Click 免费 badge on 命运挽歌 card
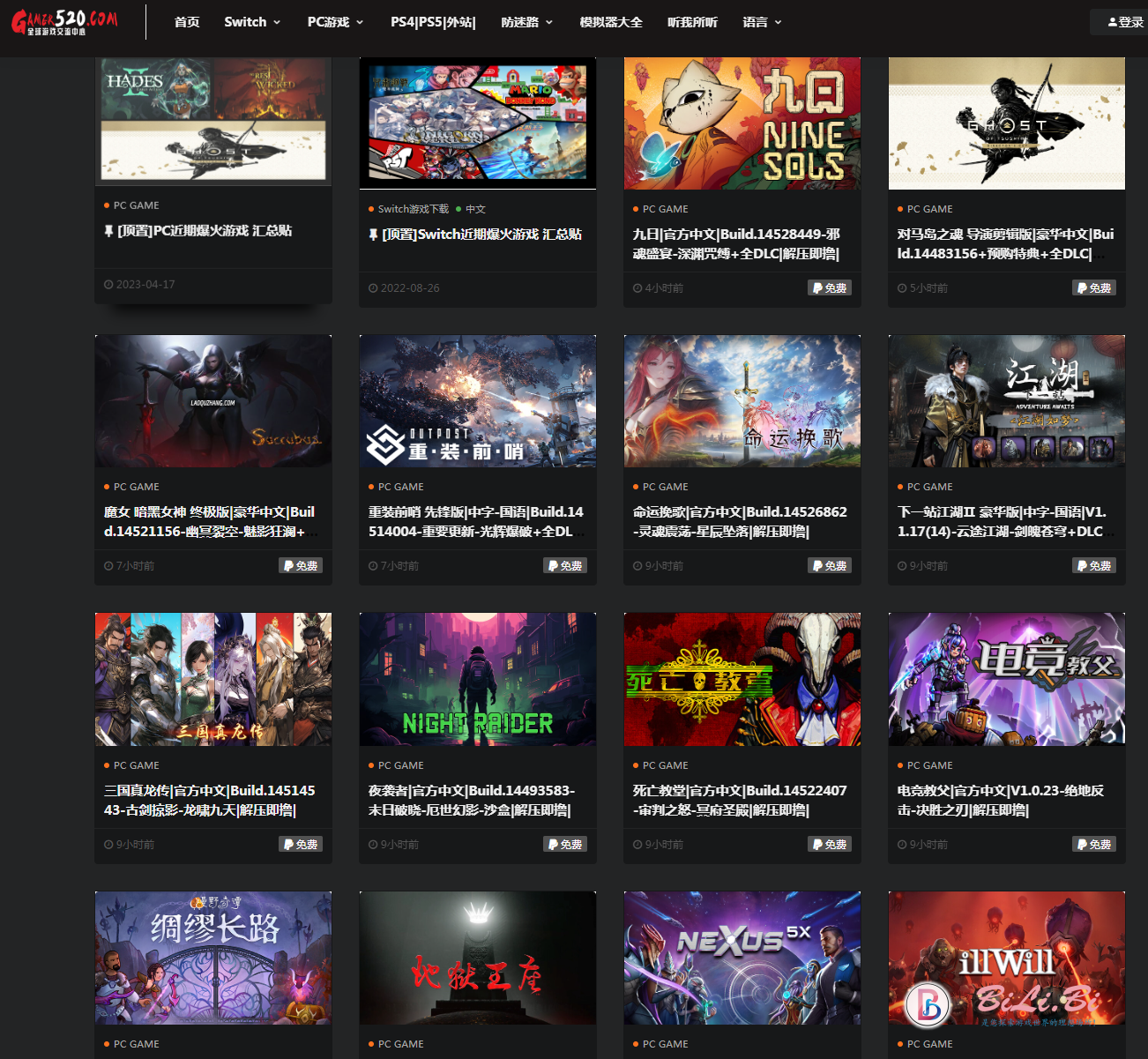The image size is (1148, 1059). point(829,565)
